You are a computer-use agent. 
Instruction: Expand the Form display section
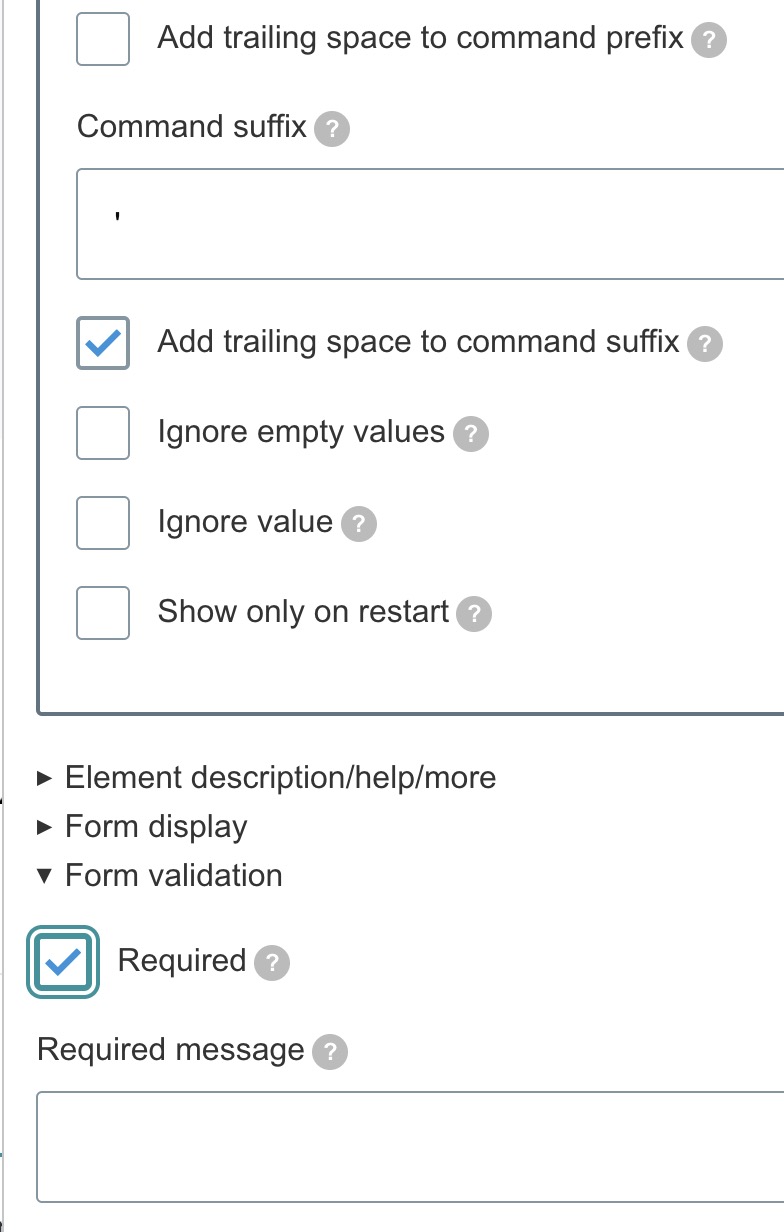(155, 826)
